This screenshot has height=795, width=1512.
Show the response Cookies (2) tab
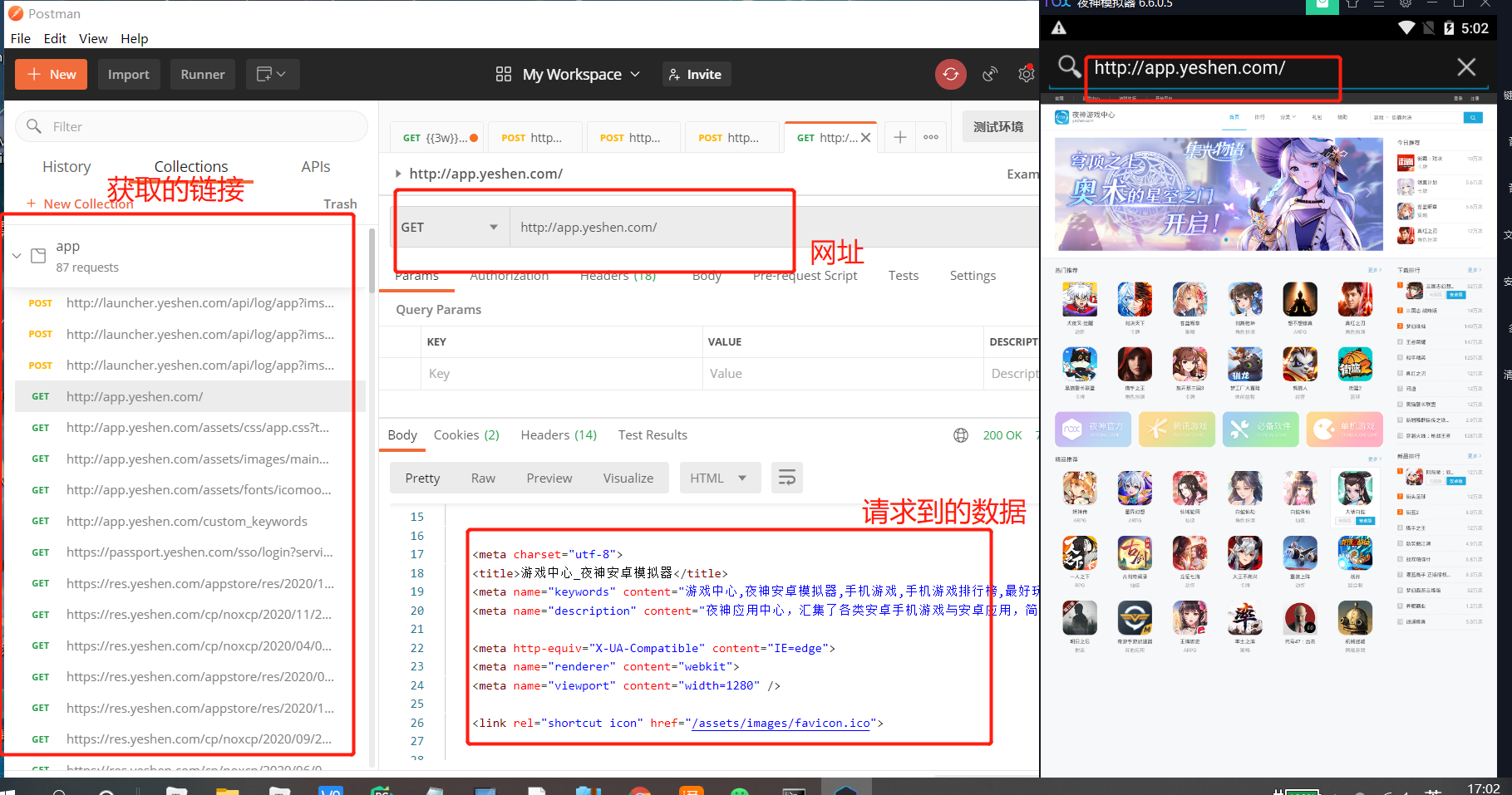tap(466, 434)
